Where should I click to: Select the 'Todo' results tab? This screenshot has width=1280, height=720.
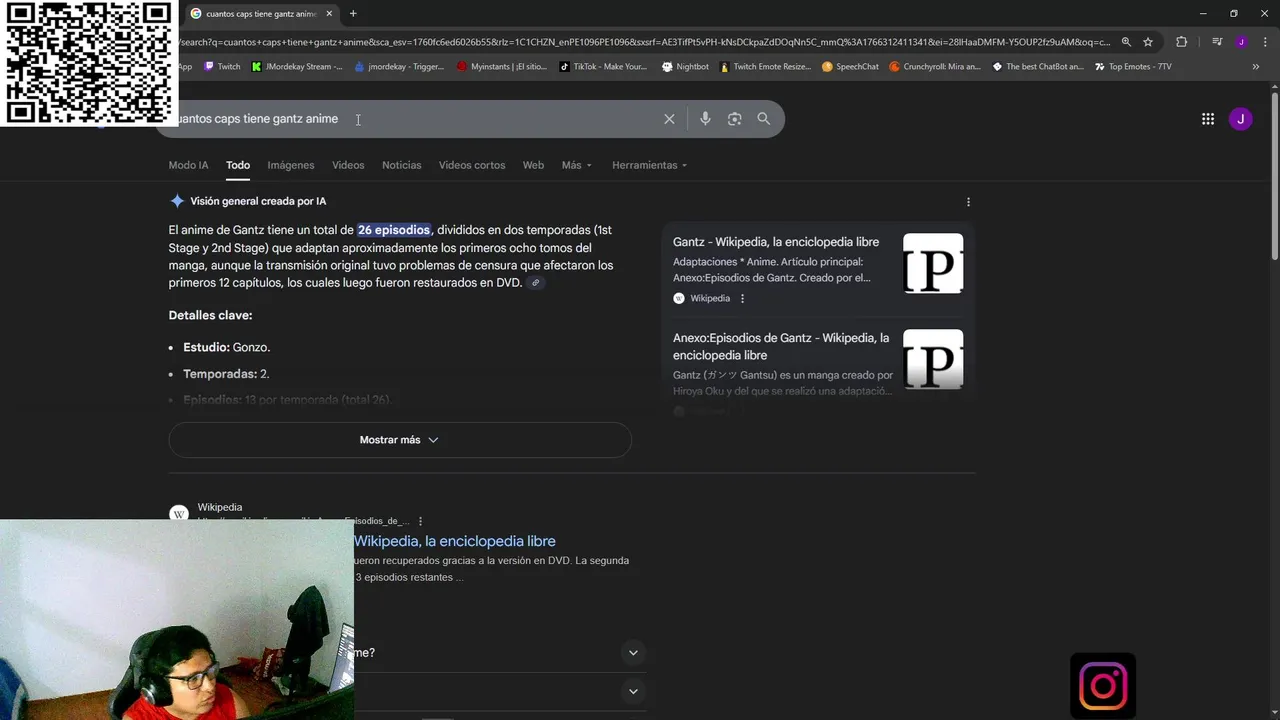click(238, 165)
